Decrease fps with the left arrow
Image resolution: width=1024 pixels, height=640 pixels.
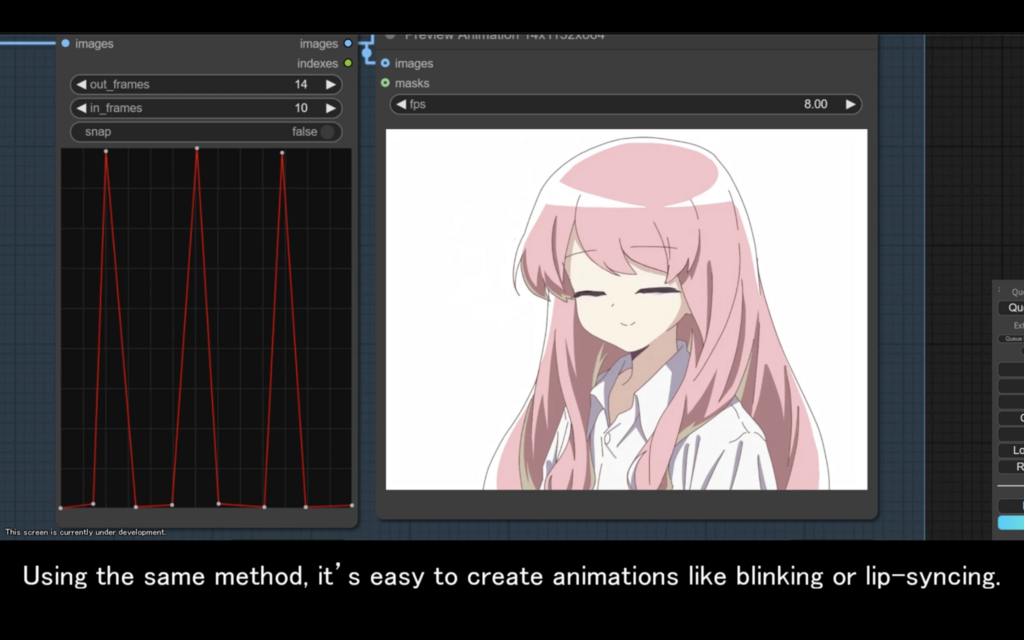pos(401,104)
